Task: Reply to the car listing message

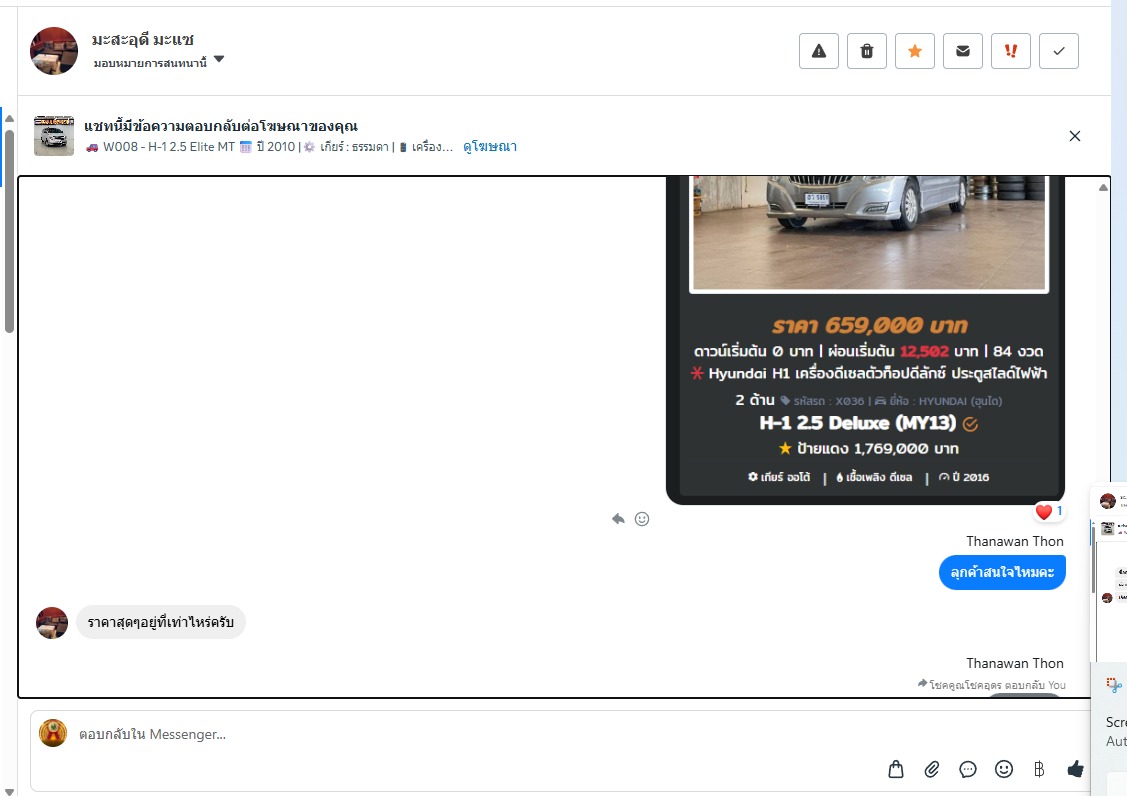Action: tap(618, 518)
